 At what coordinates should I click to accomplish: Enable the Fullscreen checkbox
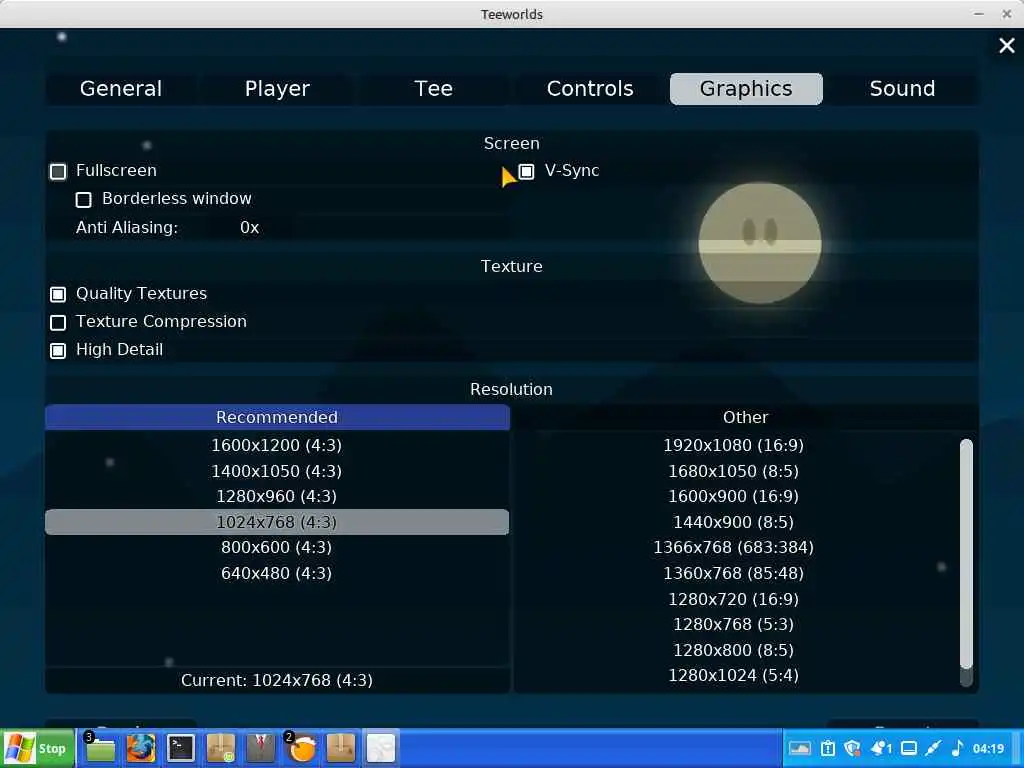[x=58, y=172]
